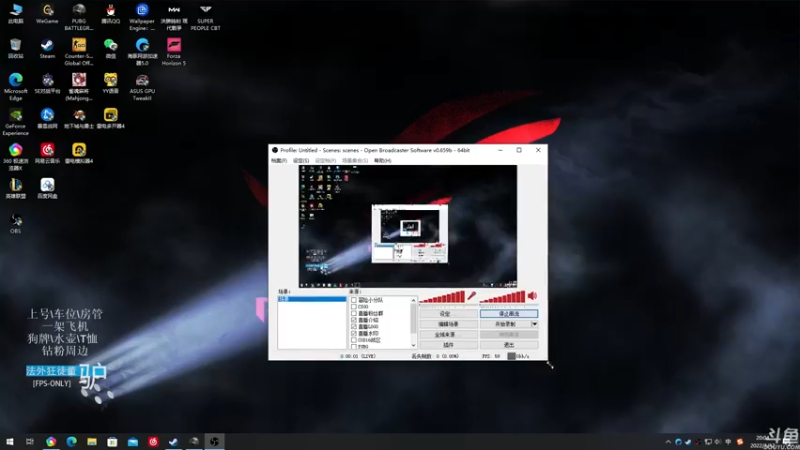Open Steam from the taskbar
Image resolution: width=800 pixels, height=450 pixels.
(x=173, y=441)
